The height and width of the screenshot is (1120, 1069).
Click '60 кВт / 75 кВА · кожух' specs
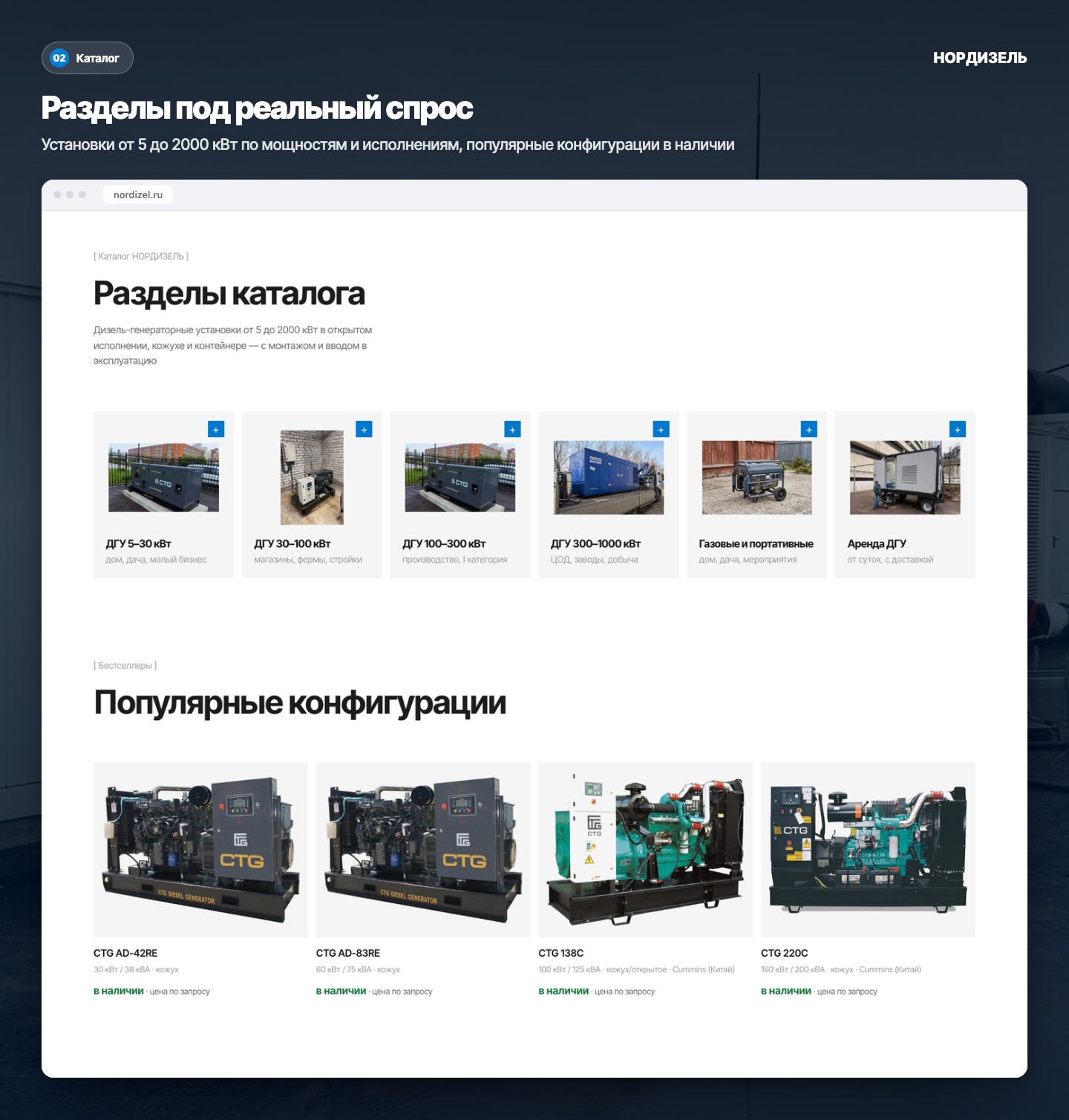pyautogui.click(x=359, y=969)
